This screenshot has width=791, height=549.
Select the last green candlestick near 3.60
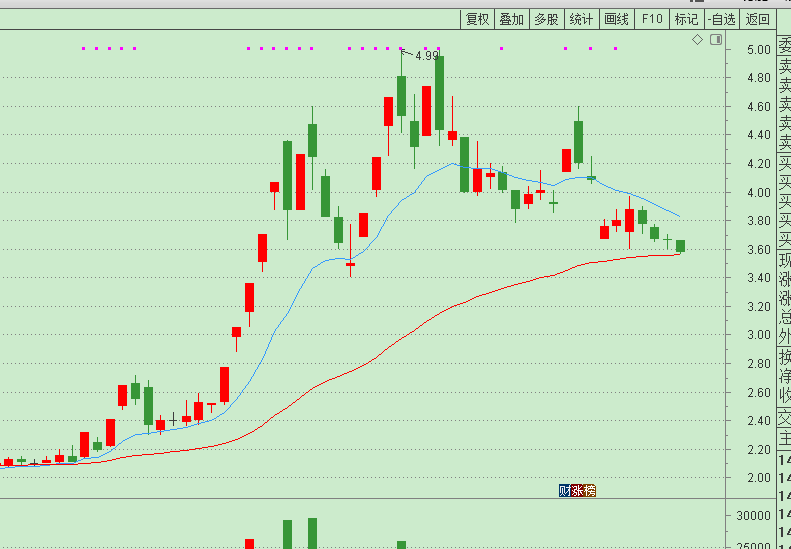[x=681, y=246]
